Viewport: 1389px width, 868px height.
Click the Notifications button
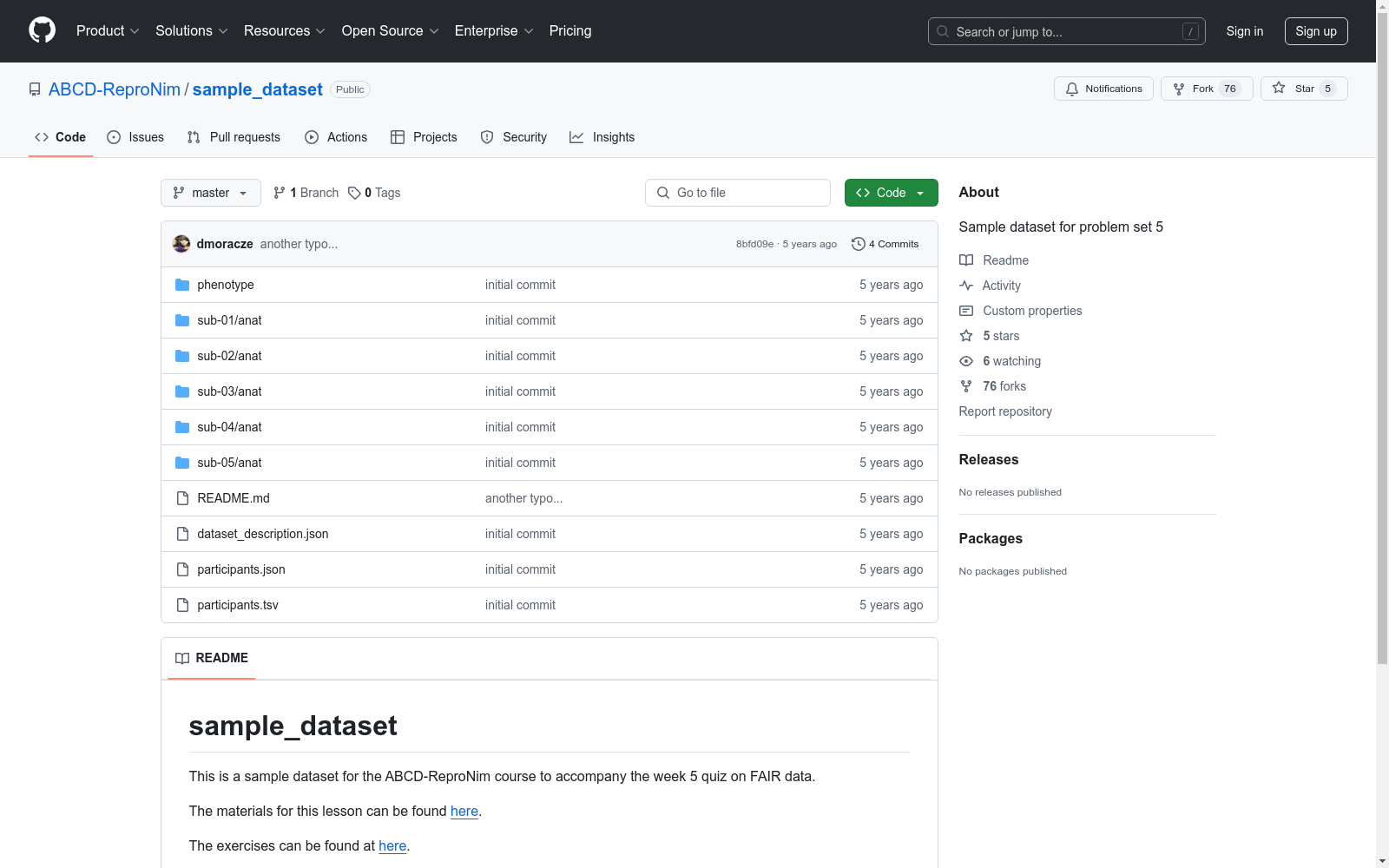(1103, 89)
